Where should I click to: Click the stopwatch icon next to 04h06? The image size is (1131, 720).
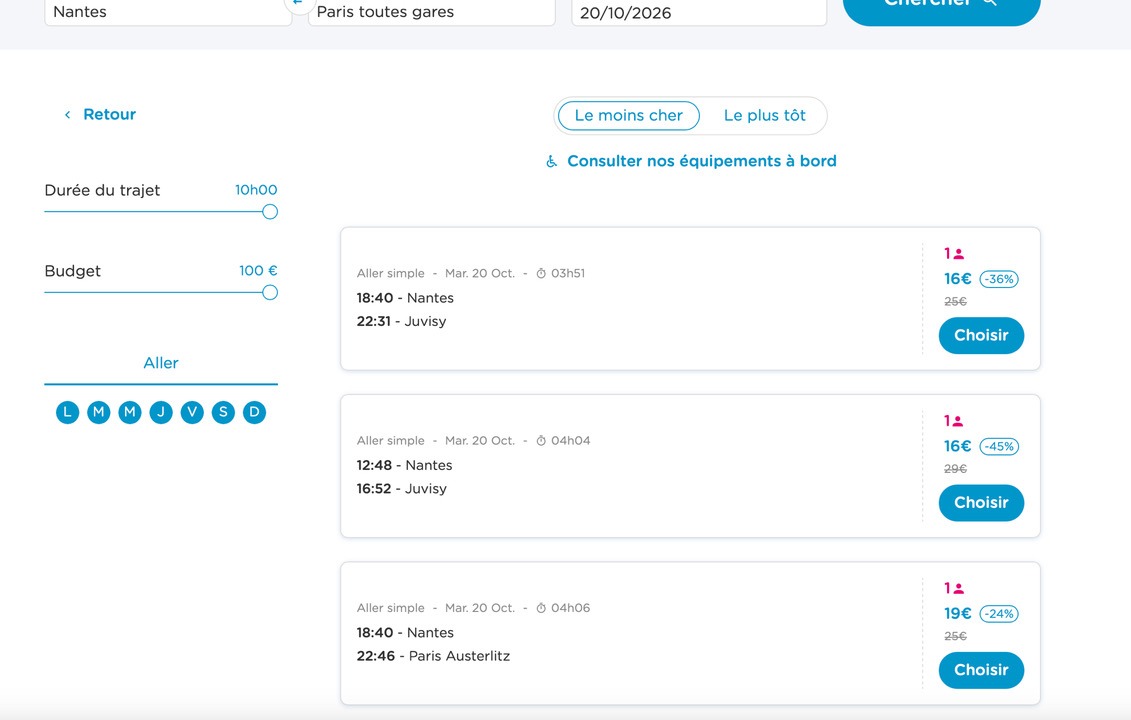[541, 608]
